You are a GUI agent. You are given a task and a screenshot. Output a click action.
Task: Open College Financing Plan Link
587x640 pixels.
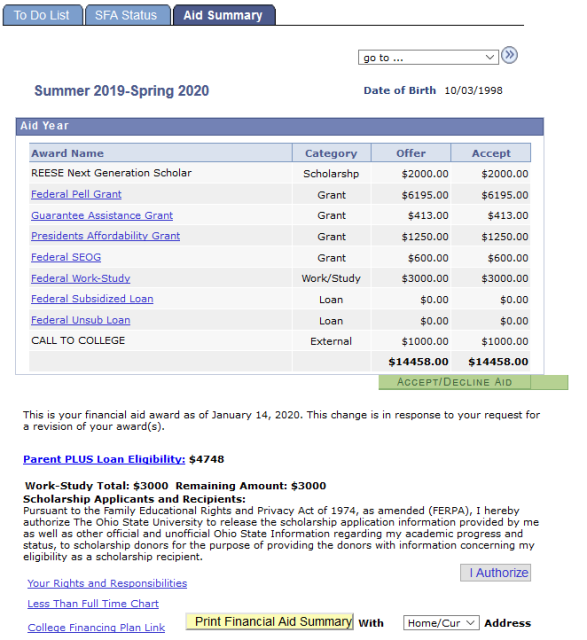[96, 627]
